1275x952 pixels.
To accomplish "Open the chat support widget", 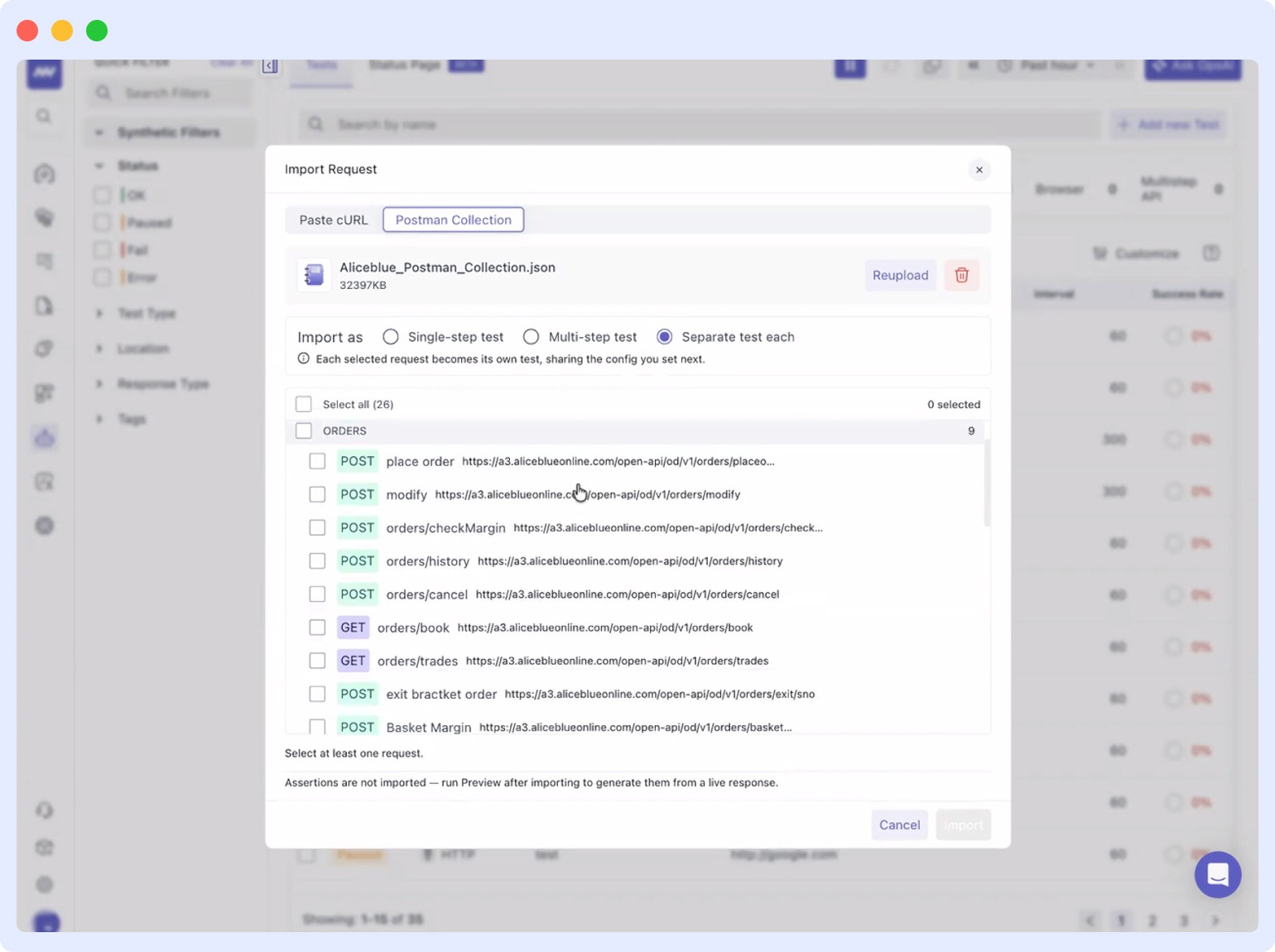I will click(x=1218, y=874).
